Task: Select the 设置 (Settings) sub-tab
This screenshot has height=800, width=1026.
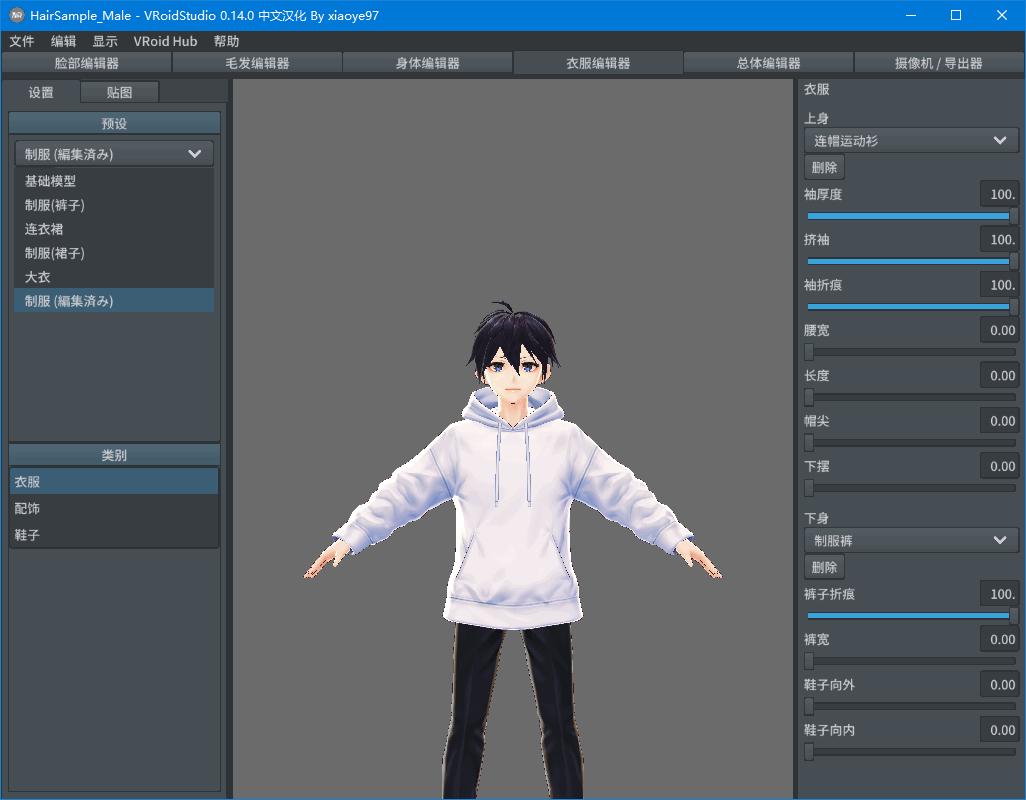Action: point(41,91)
